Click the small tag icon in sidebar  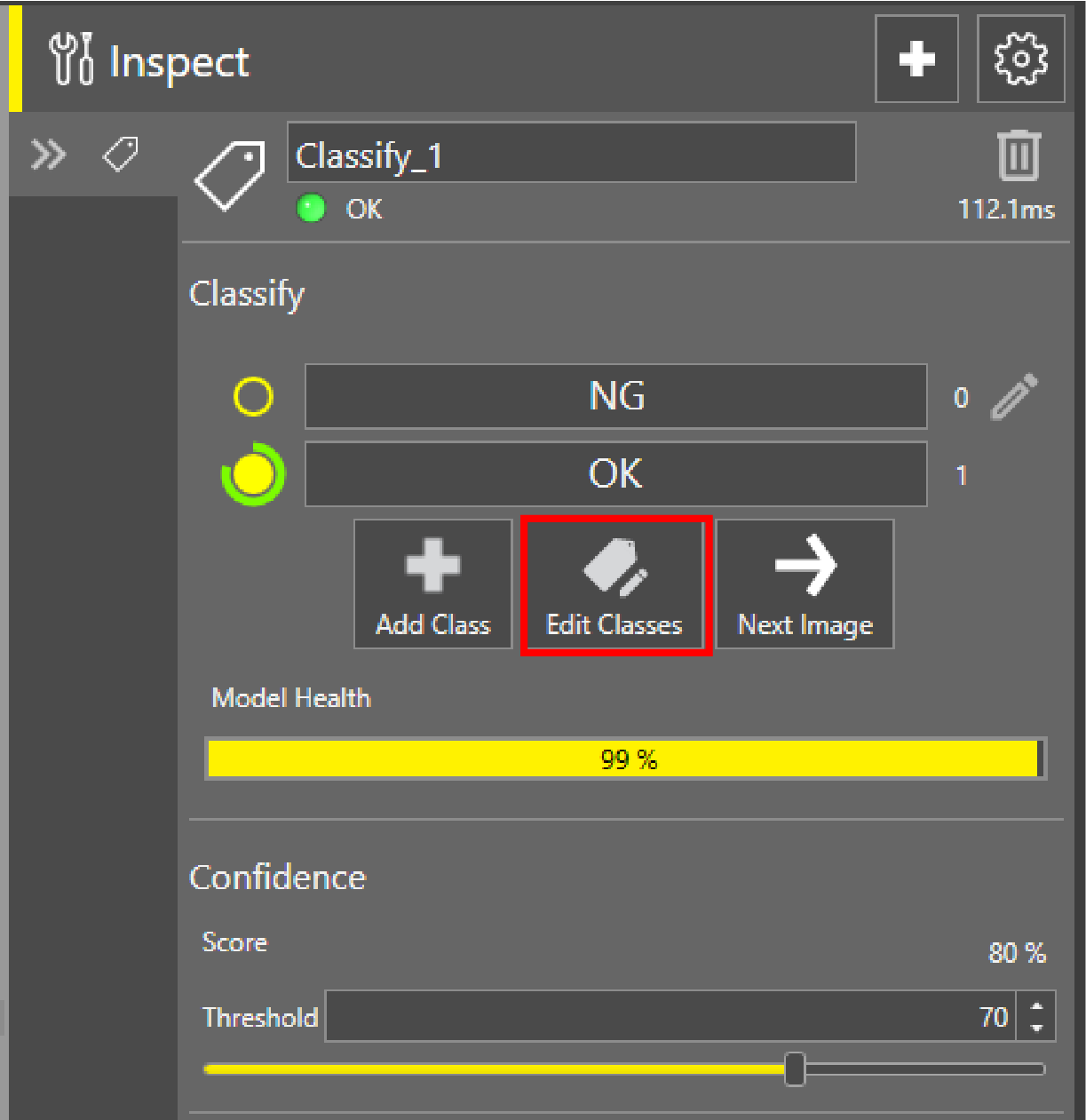[x=121, y=155]
